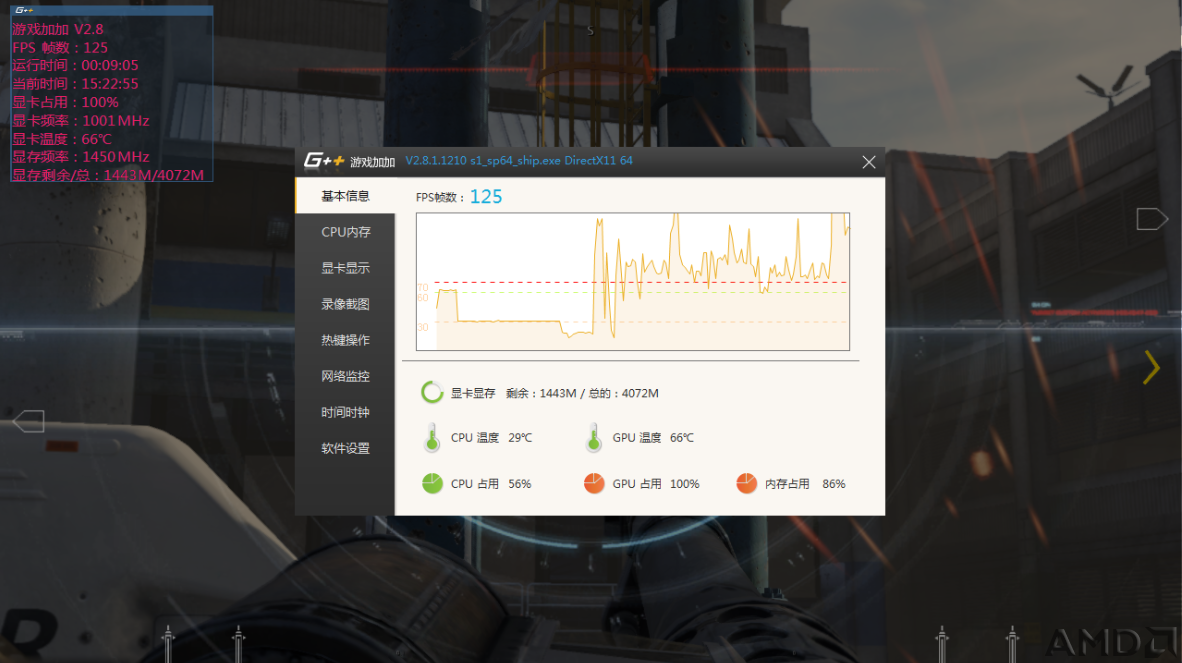Click overlay line 显卡温度：66℃

(x=62, y=139)
